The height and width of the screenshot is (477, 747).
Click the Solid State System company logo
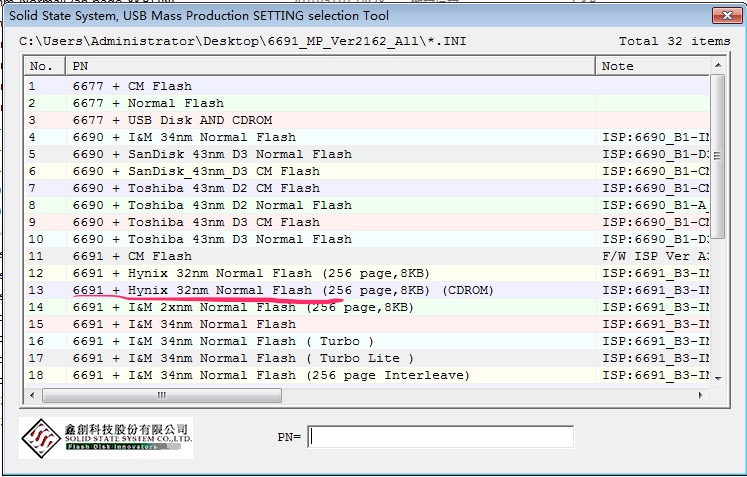click(x=106, y=438)
